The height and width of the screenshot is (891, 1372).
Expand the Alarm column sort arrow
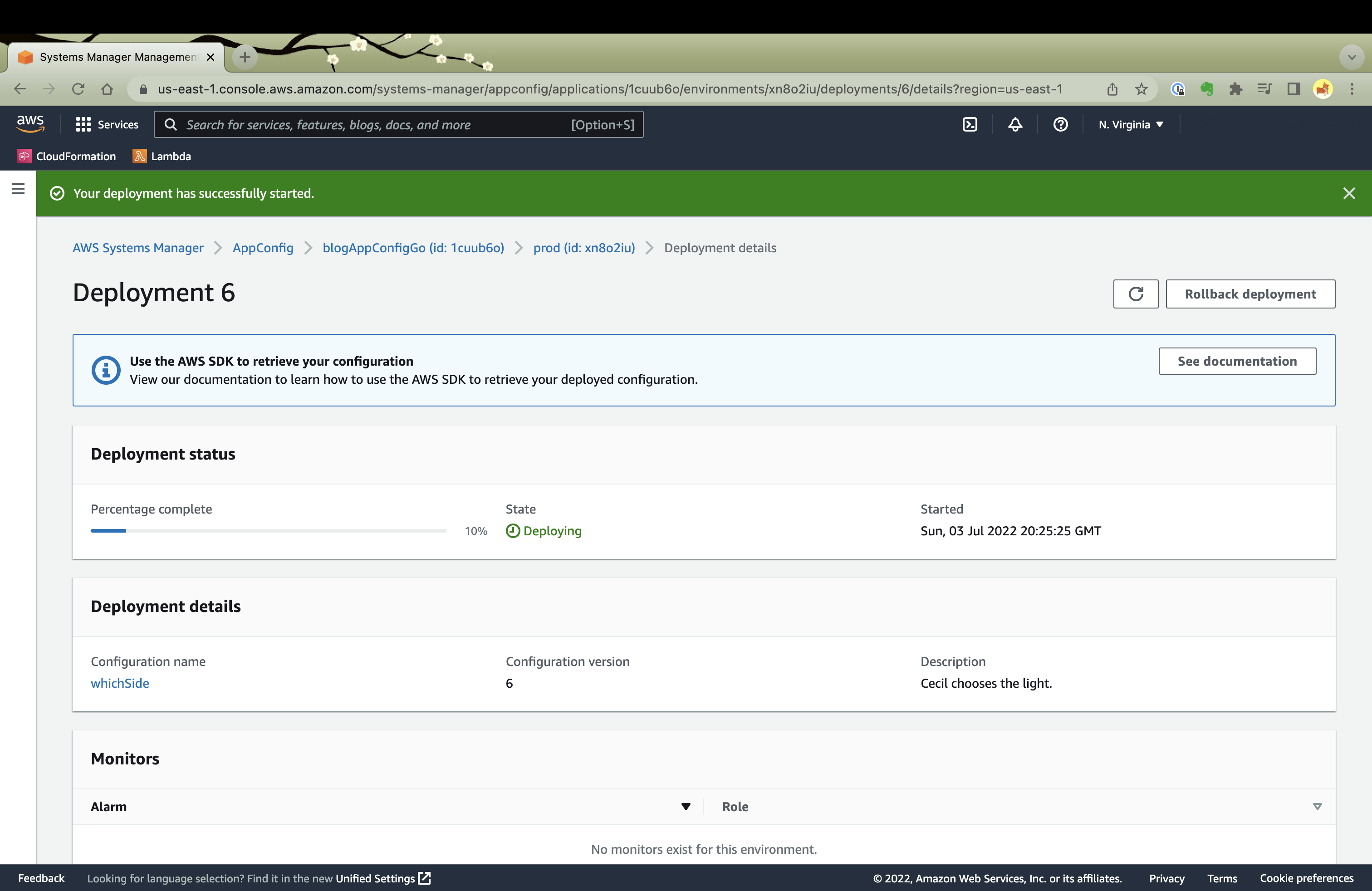pos(685,807)
